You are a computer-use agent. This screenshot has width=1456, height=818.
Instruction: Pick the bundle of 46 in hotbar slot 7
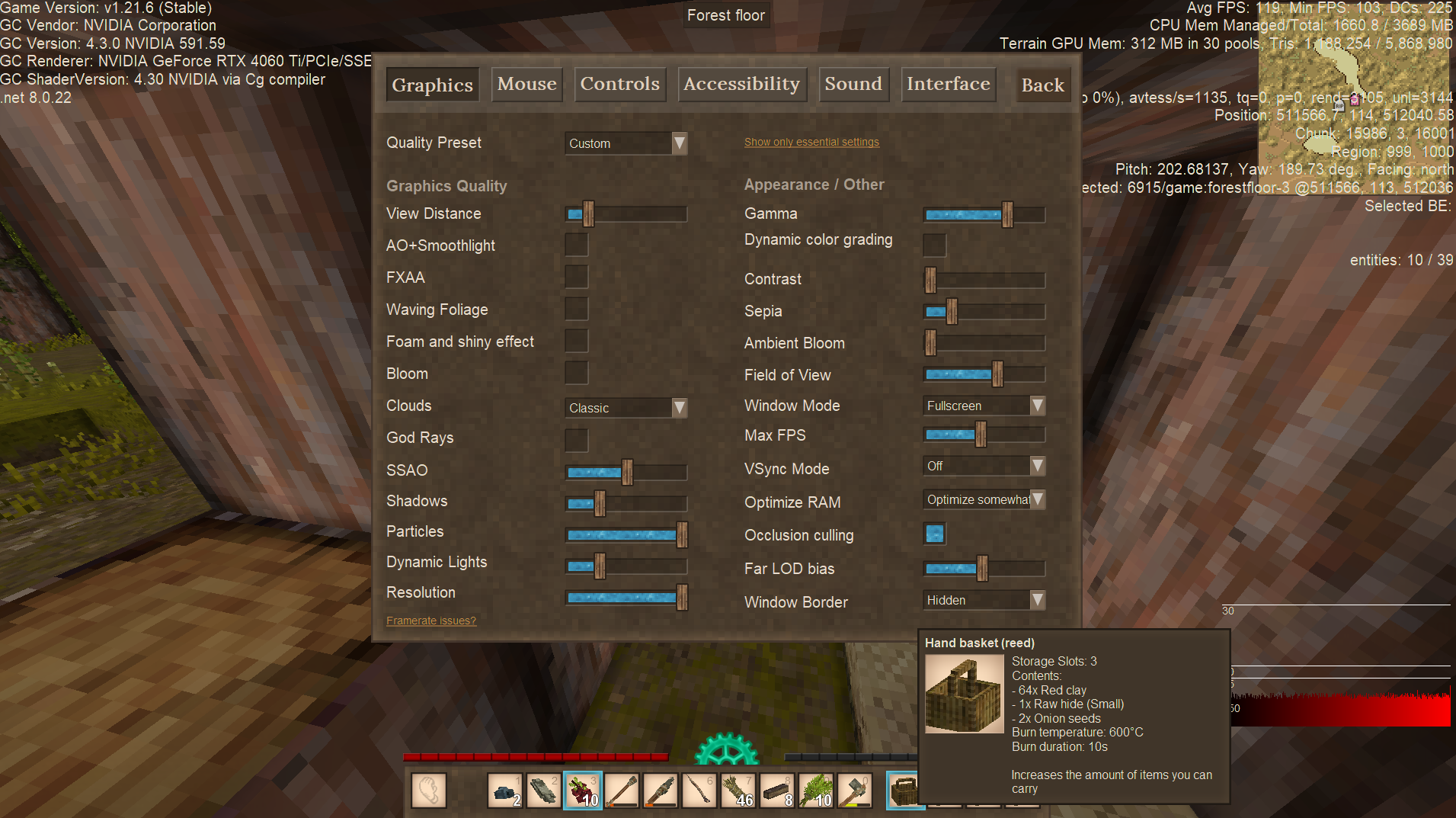[738, 791]
